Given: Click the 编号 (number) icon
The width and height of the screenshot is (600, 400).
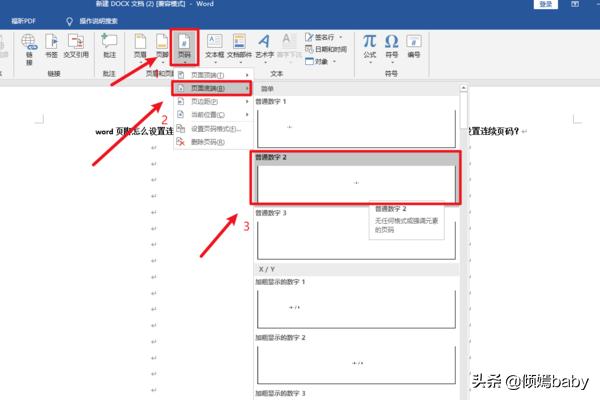Looking at the screenshot, I should pos(413,46).
